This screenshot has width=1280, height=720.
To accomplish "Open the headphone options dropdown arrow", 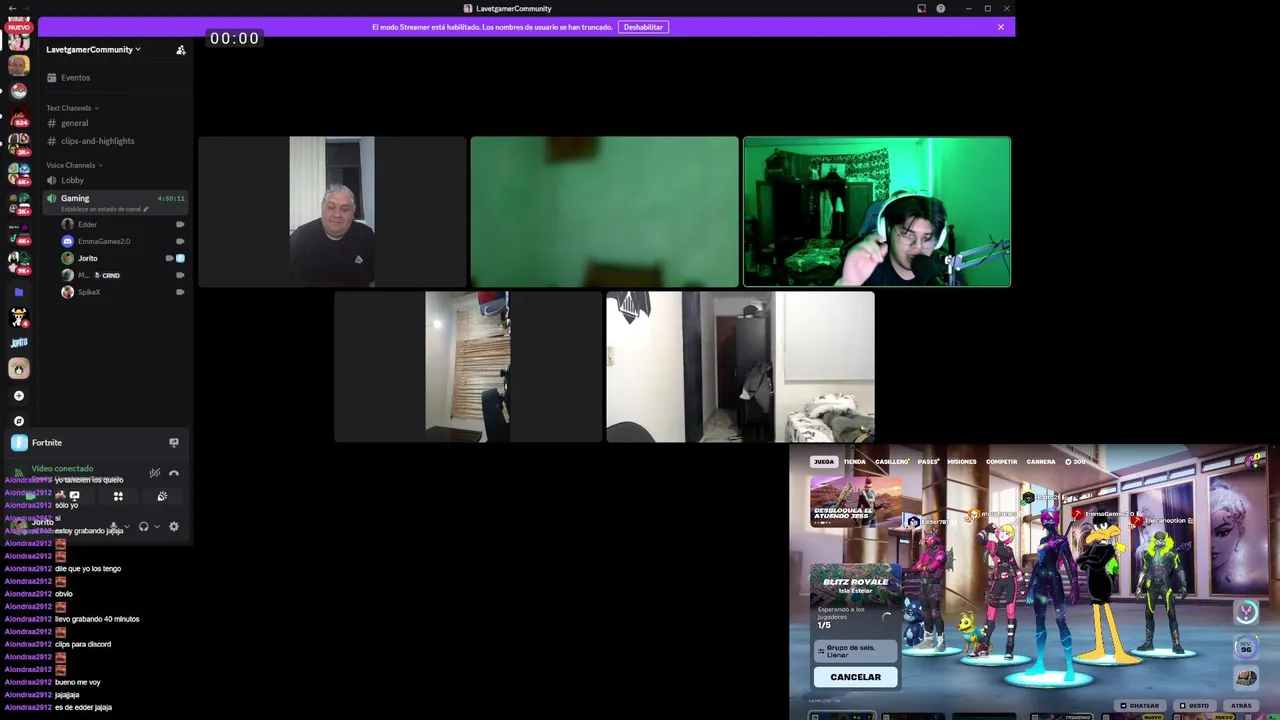I will 157,527.
